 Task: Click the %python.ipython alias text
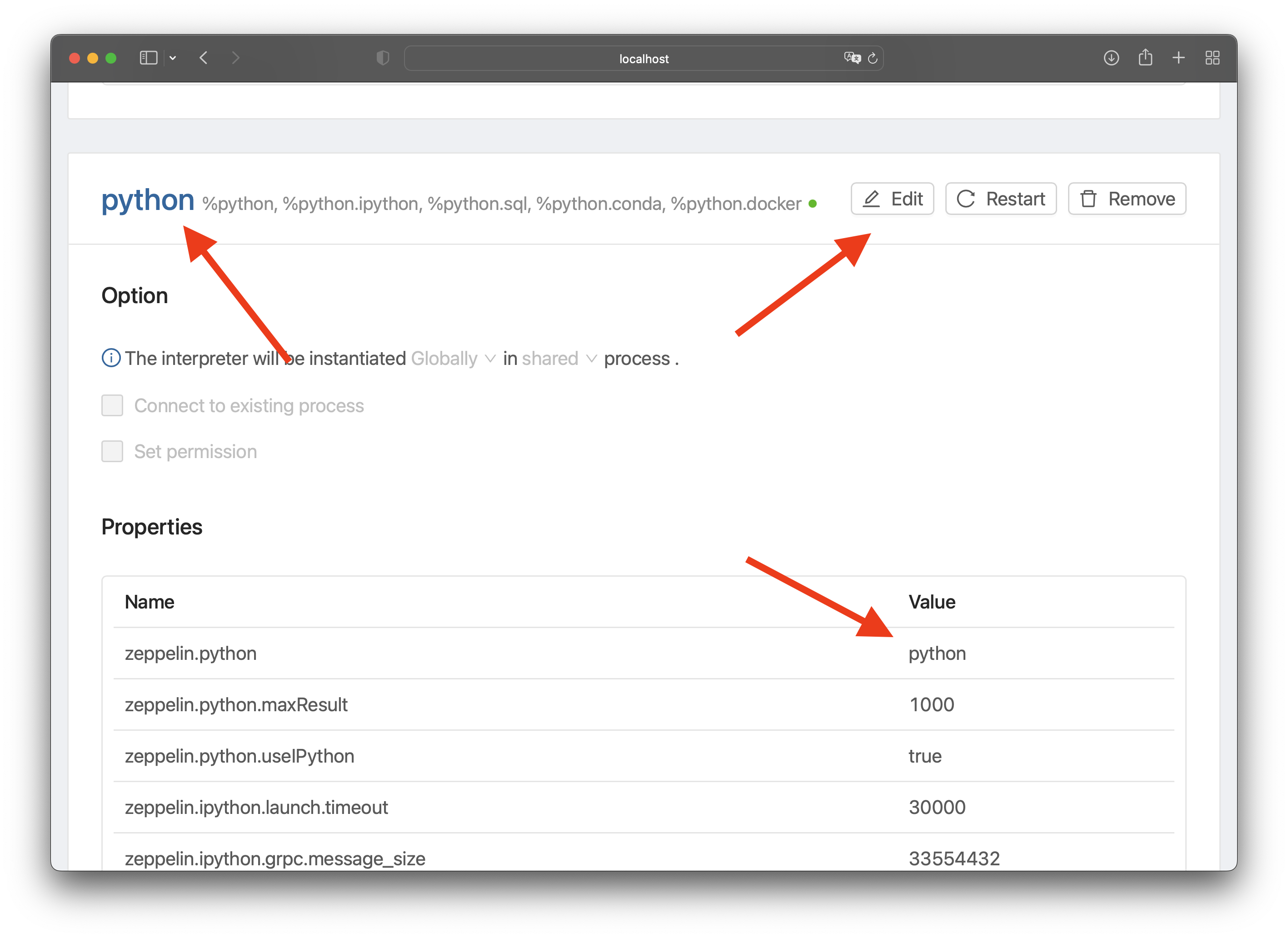(x=351, y=205)
